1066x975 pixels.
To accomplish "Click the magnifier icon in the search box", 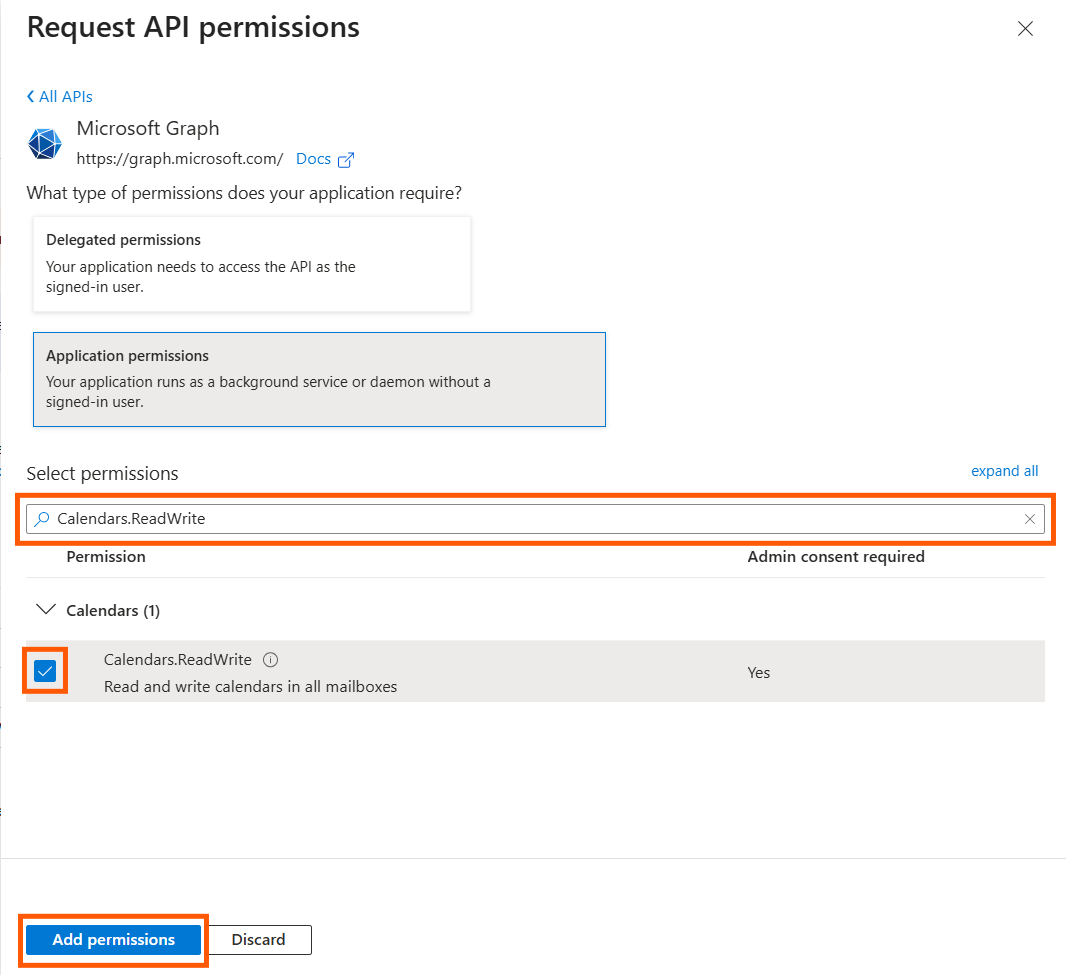I will point(42,519).
